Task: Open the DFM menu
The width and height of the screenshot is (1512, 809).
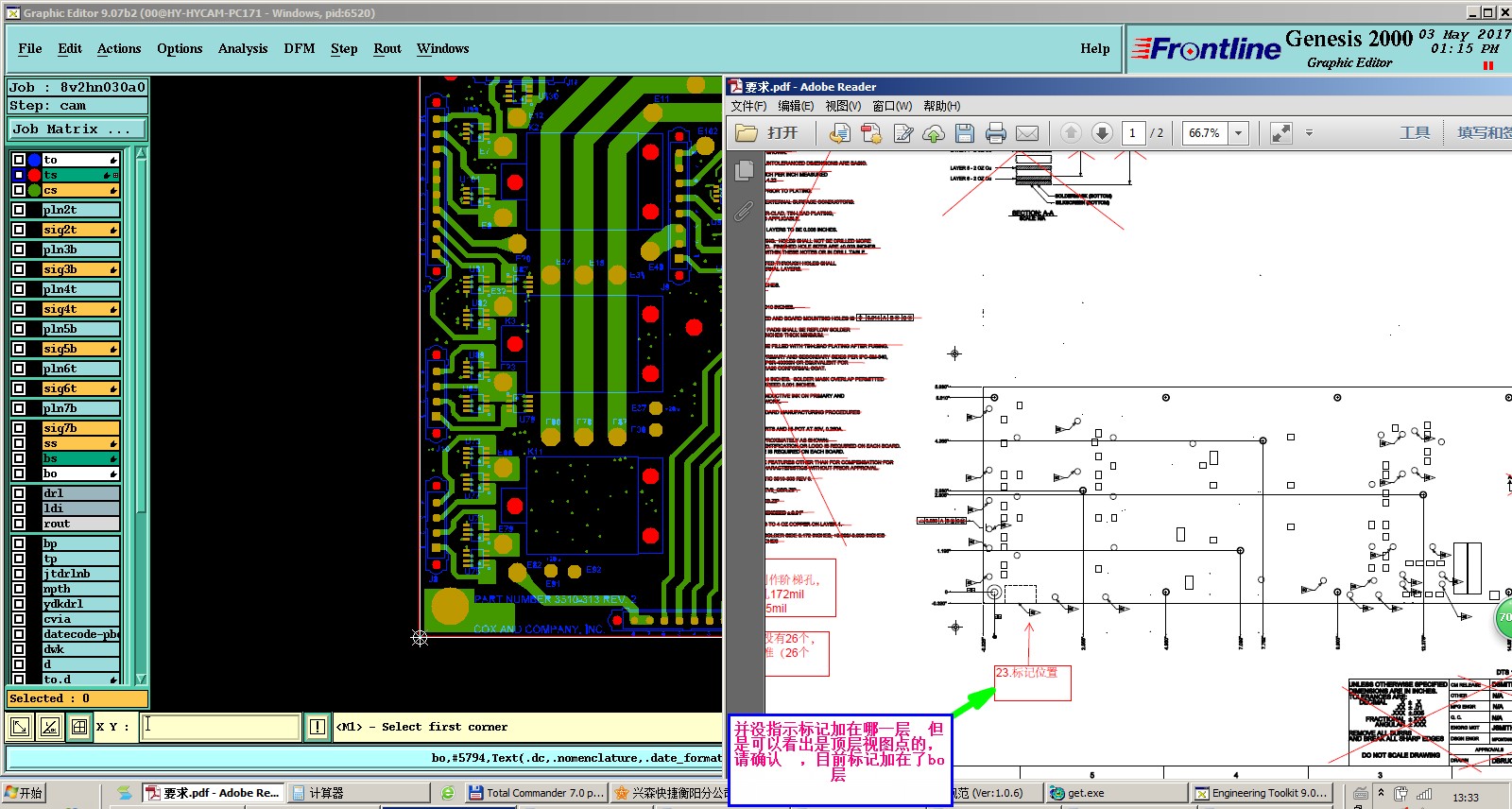Action: (x=300, y=48)
